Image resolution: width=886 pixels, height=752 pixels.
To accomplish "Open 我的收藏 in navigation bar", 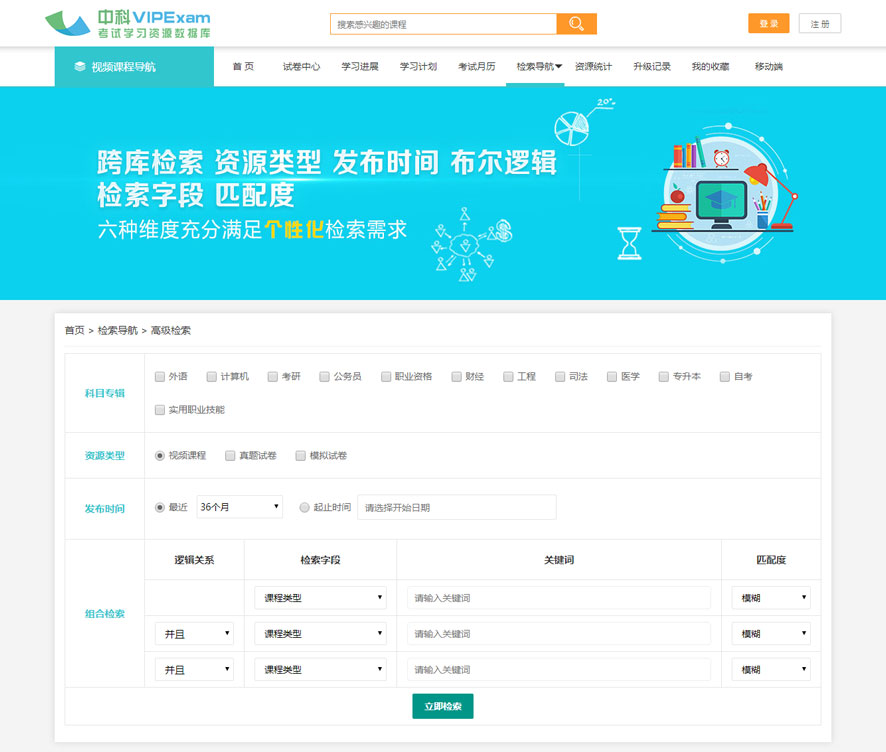I will click(x=710, y=67).
